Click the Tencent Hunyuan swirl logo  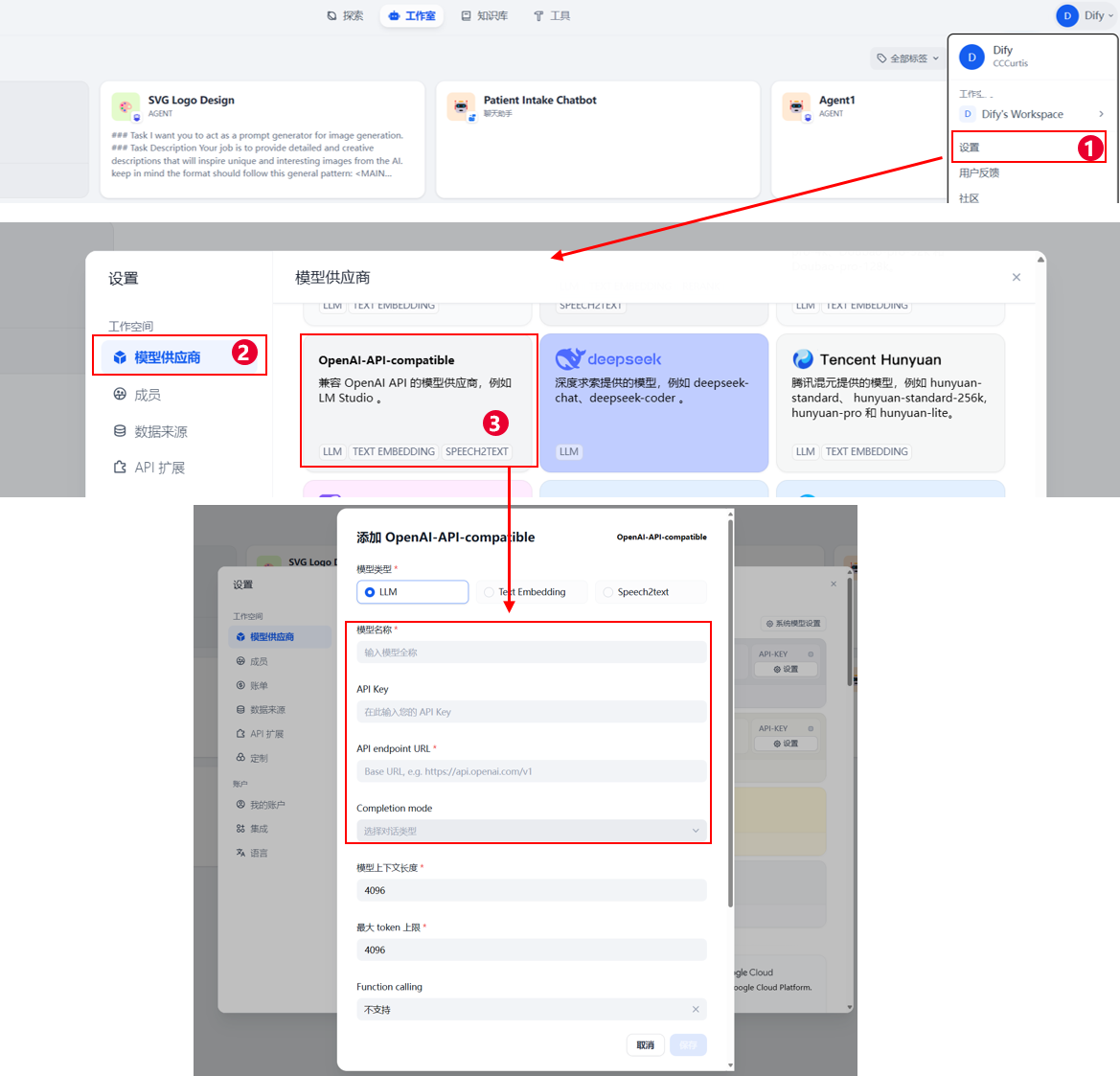[803, 358]
